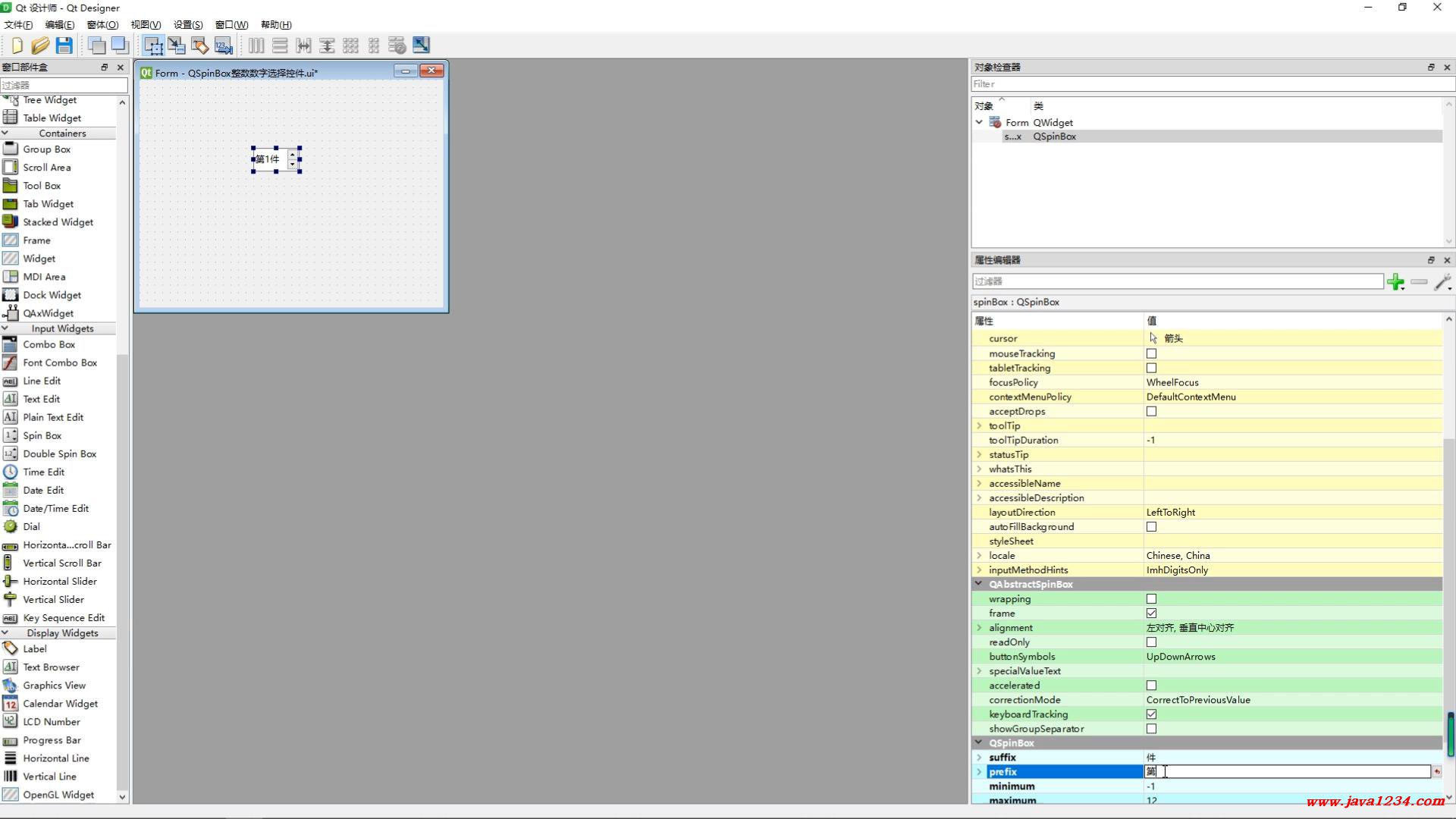1456x819 pixels.
Task: Toggle autoFillBackground checkbox
Action: (x=1151, y=527)
